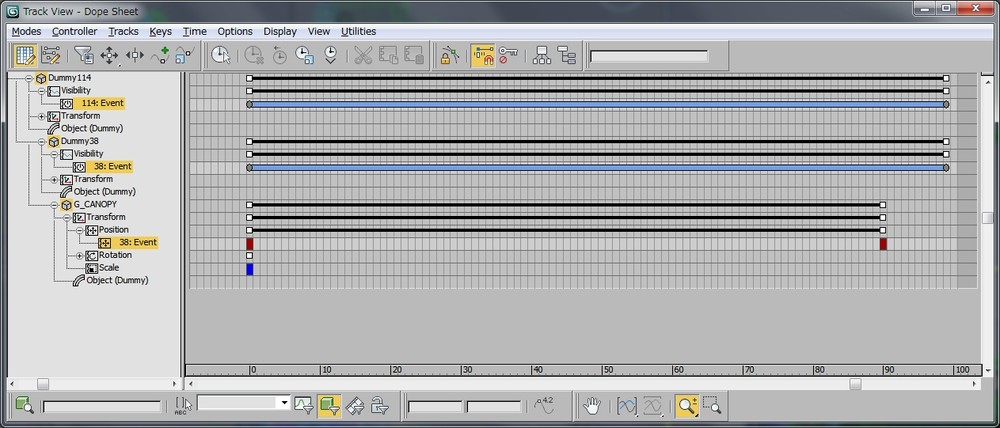Collapse Visibility under Dummy114
This screenshot has width=1000, height=428.
pyautogui.click(x=41, y=91)
